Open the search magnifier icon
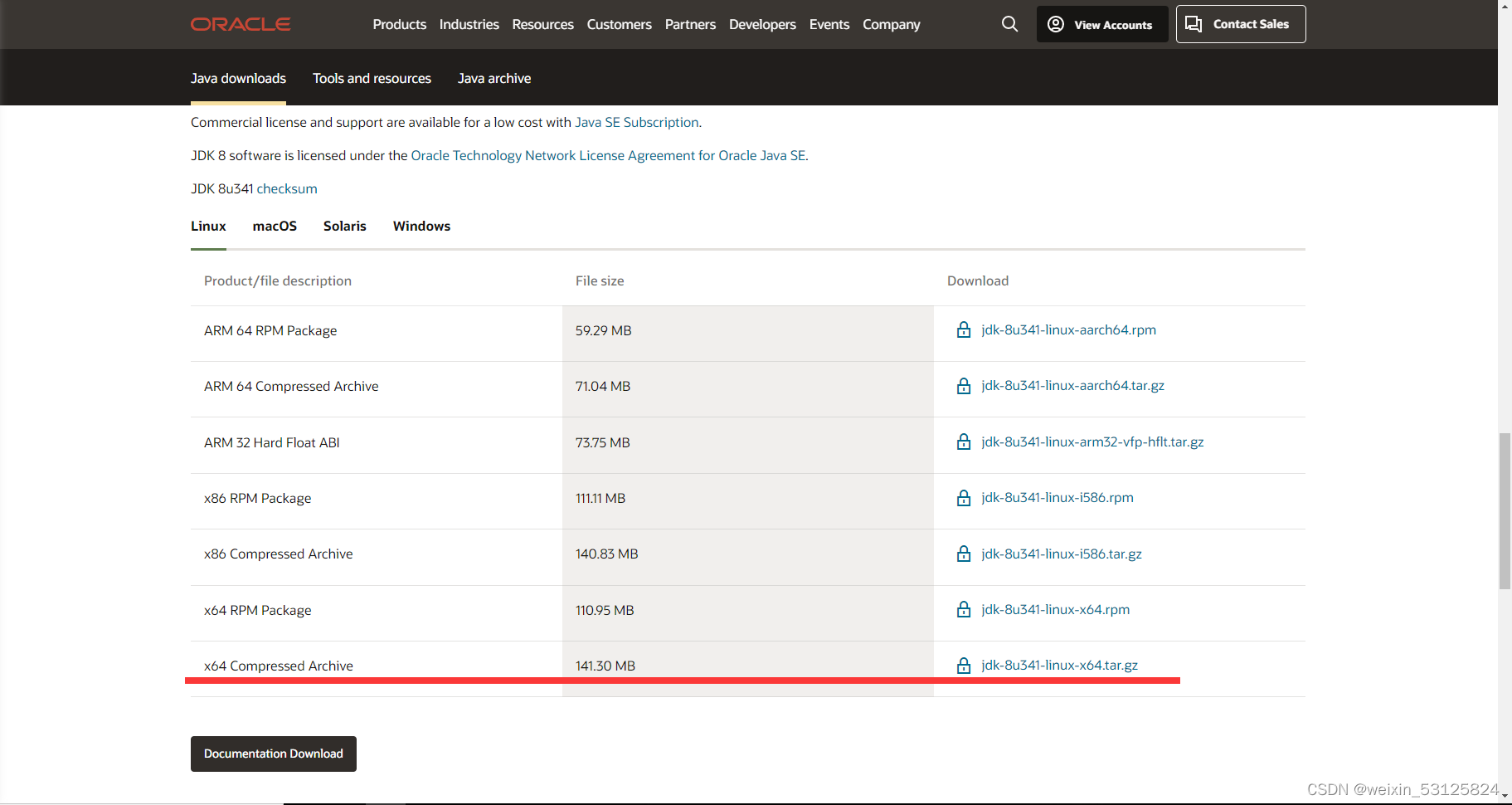 1009,24
